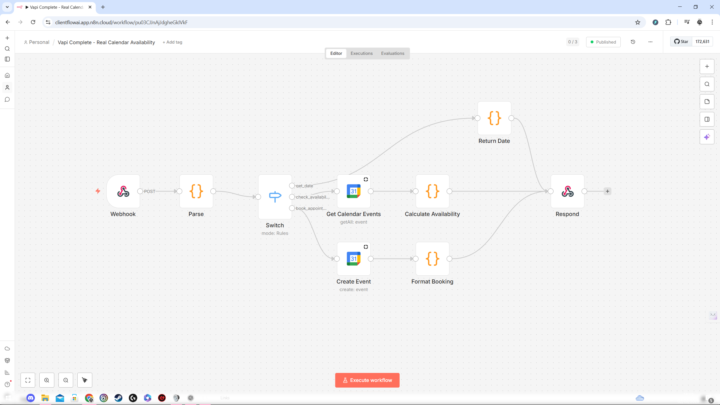Screen dimensions: 720x405
Task: Open the workflow more options menu
Action: [650, 42]
